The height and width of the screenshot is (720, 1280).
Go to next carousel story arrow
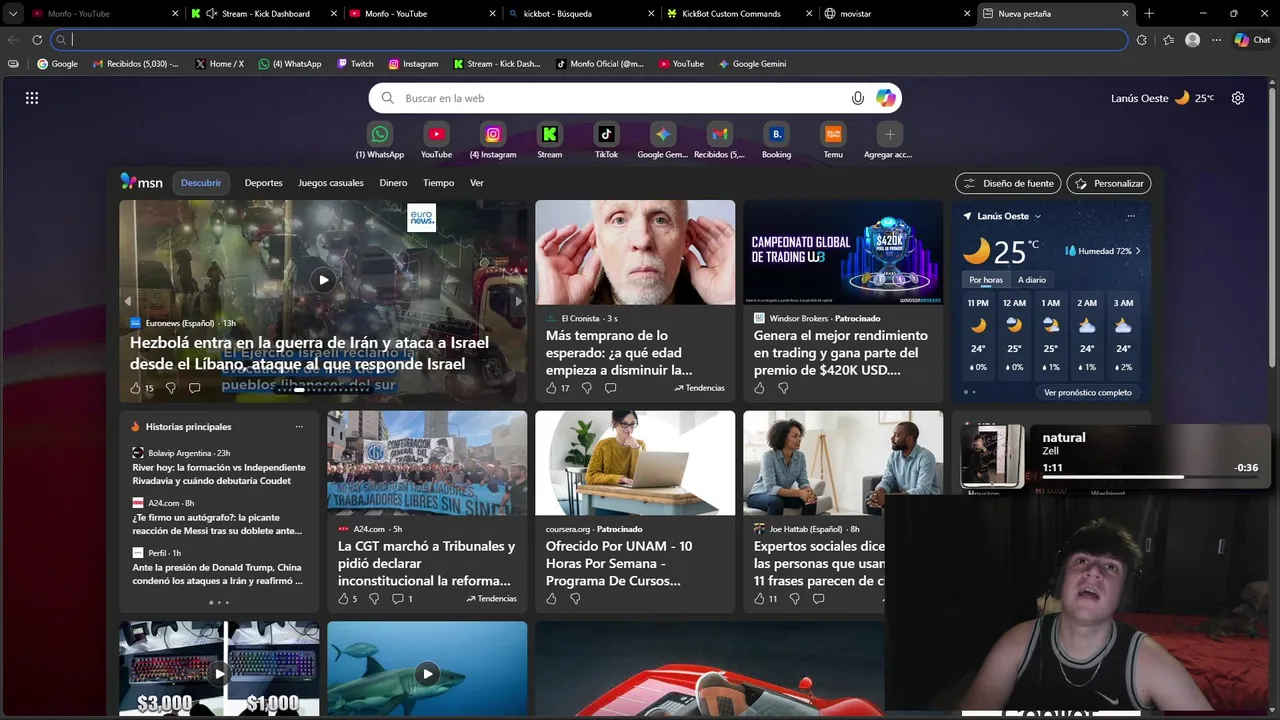pyautogui.click(x=518, y=301)
